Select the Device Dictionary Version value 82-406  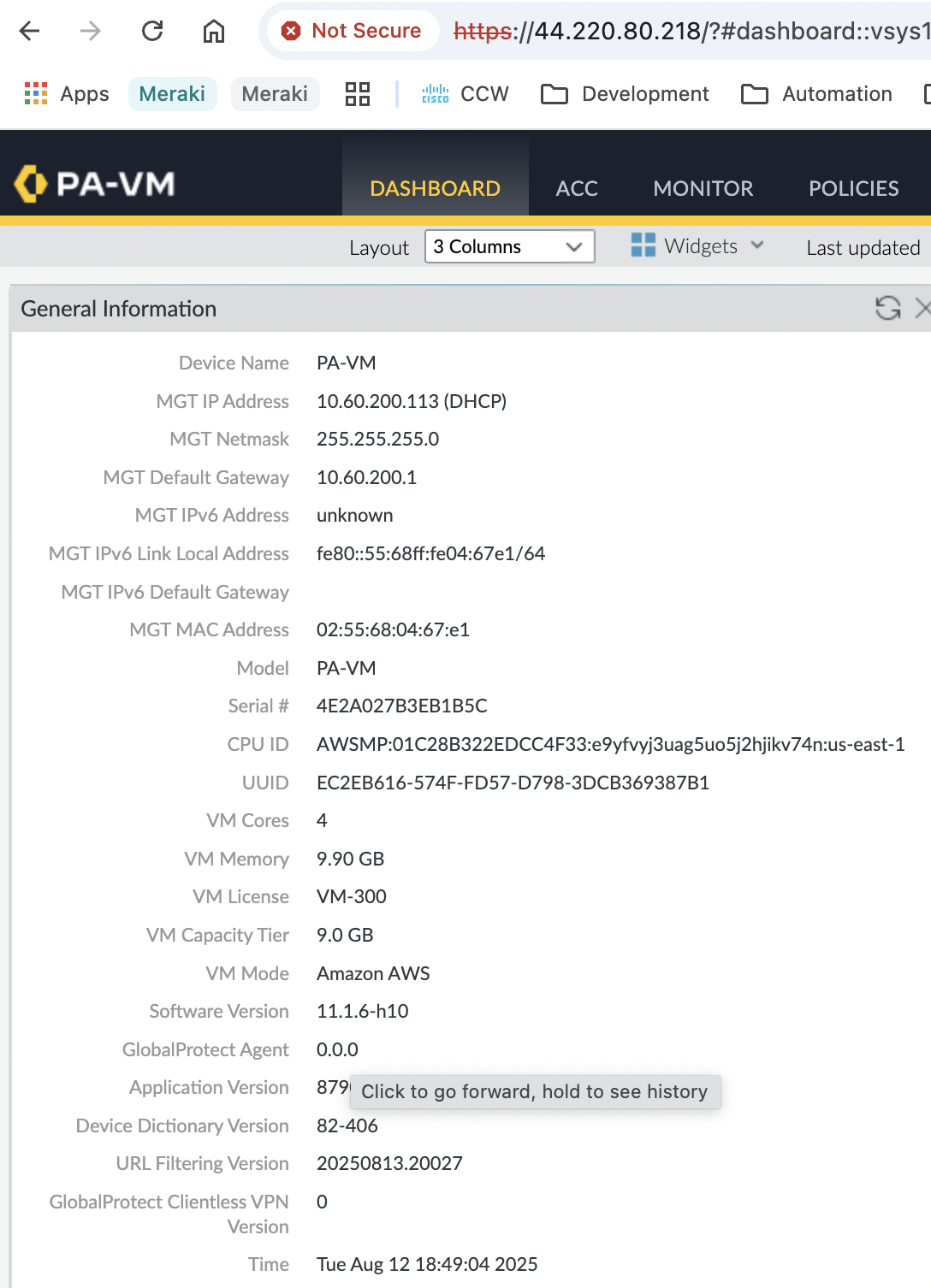347,1126
